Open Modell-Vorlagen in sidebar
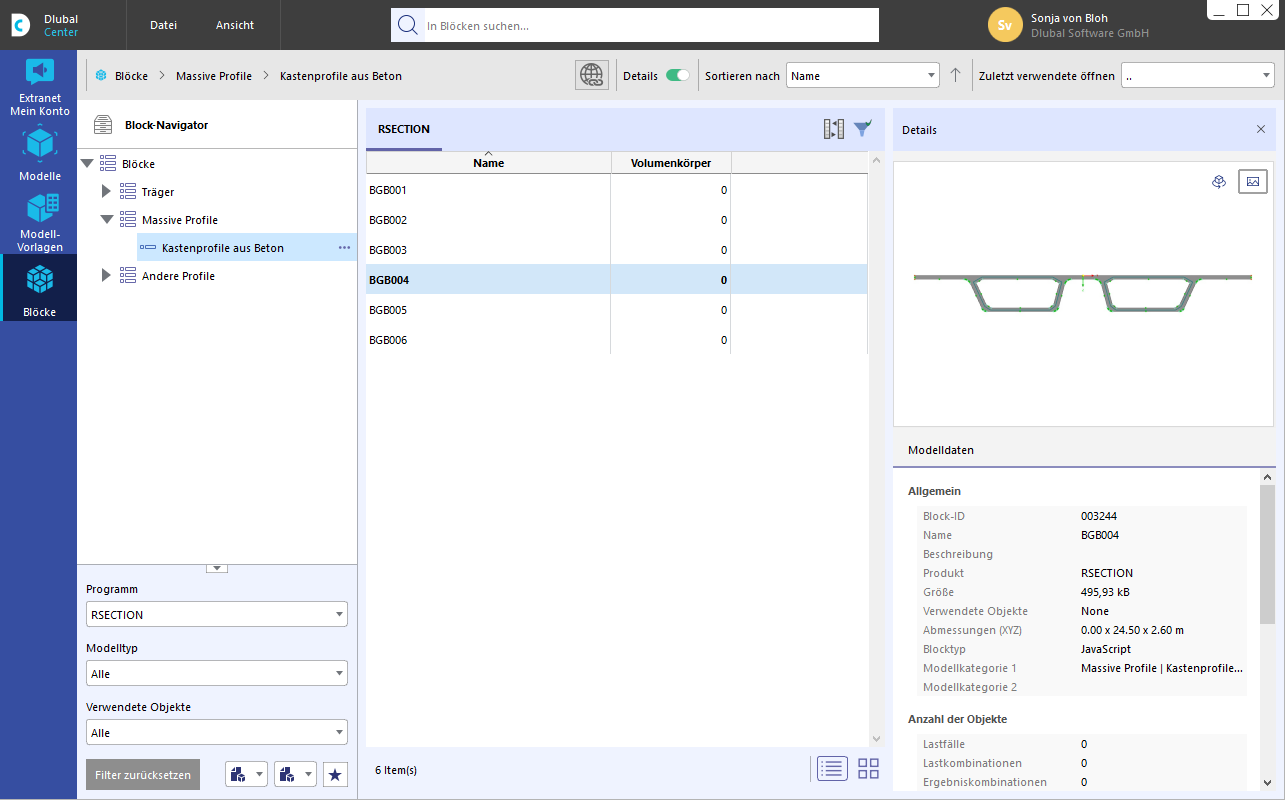1285x800 pixels. click(x=39, y=221)
